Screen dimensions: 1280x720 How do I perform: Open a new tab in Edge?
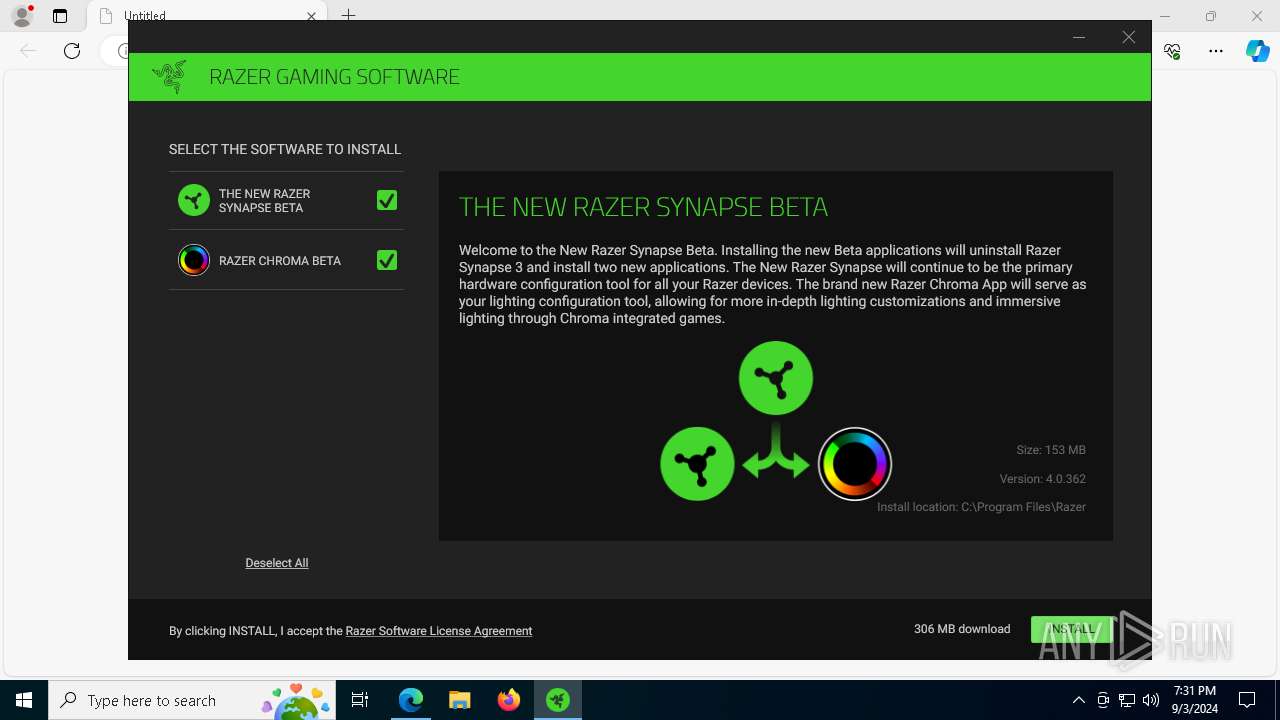point(348,16)
